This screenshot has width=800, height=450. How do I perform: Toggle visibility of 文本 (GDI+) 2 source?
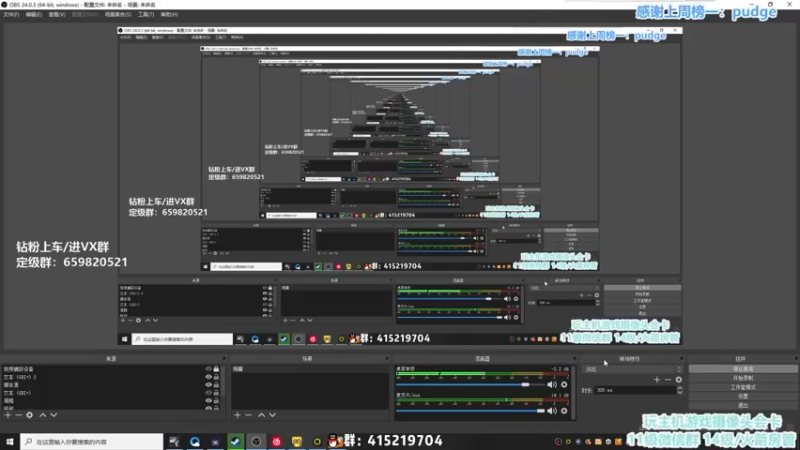point(208,377)
